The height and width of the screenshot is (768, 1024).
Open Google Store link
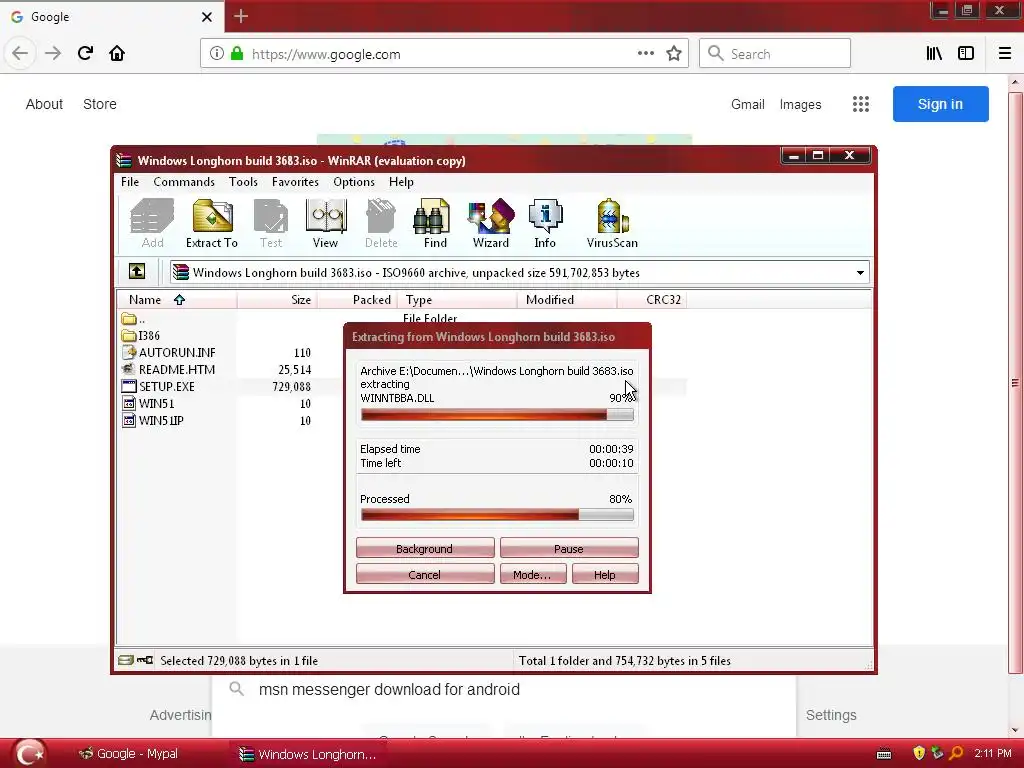(100, 104)
